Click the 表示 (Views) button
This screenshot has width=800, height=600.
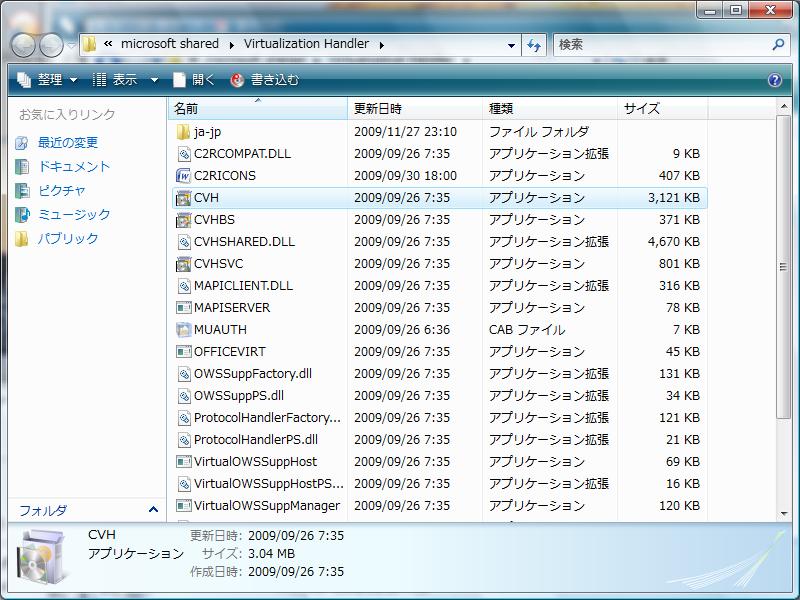coord(115,80)
